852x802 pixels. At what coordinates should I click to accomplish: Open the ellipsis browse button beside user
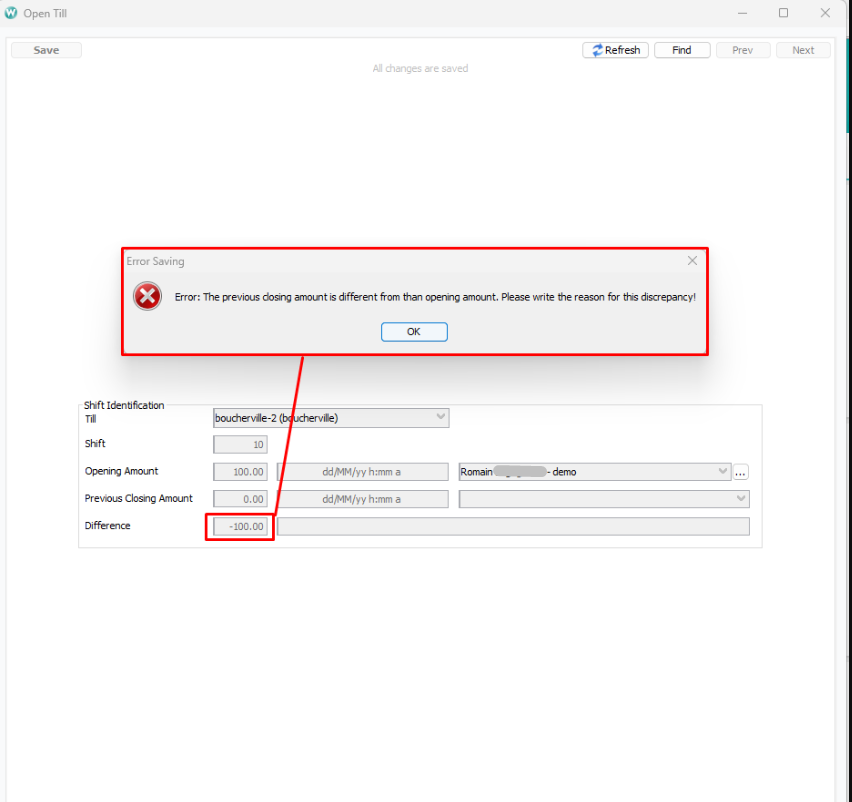point(741,472)
